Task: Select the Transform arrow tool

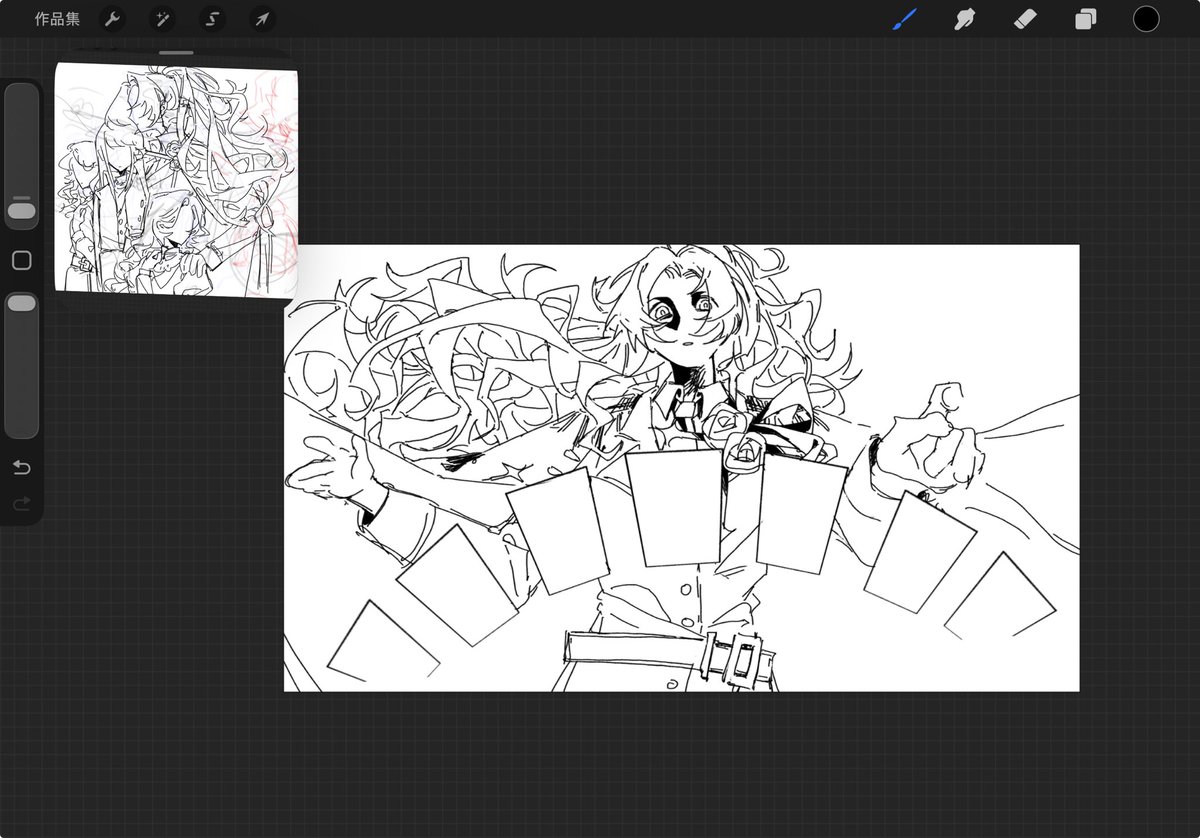Action: click(x=260, y=19)
